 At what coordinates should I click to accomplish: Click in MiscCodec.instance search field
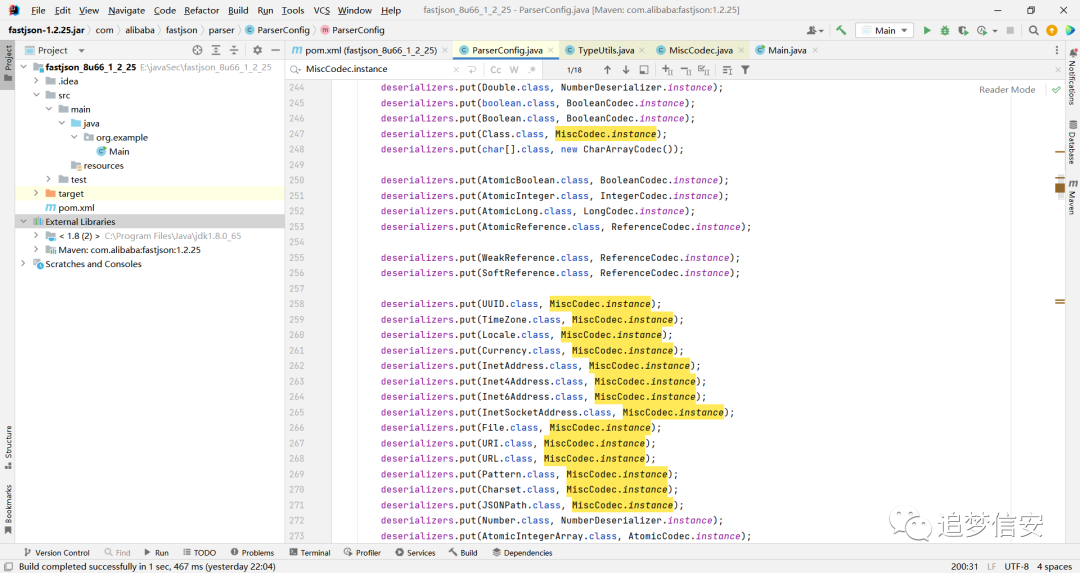[375, 70]
